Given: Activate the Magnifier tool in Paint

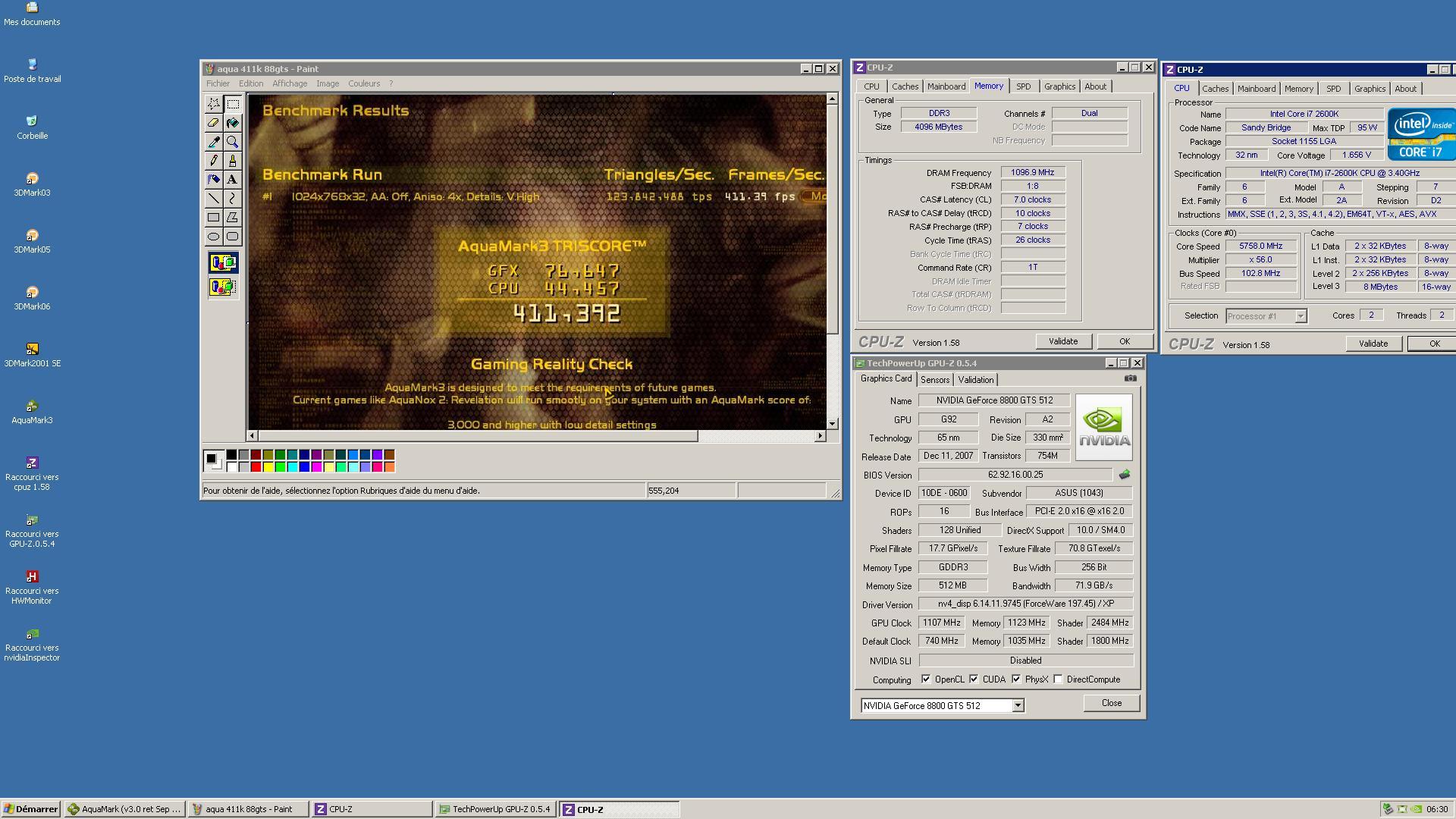Looking at the screenshot, I should [233, 142].
